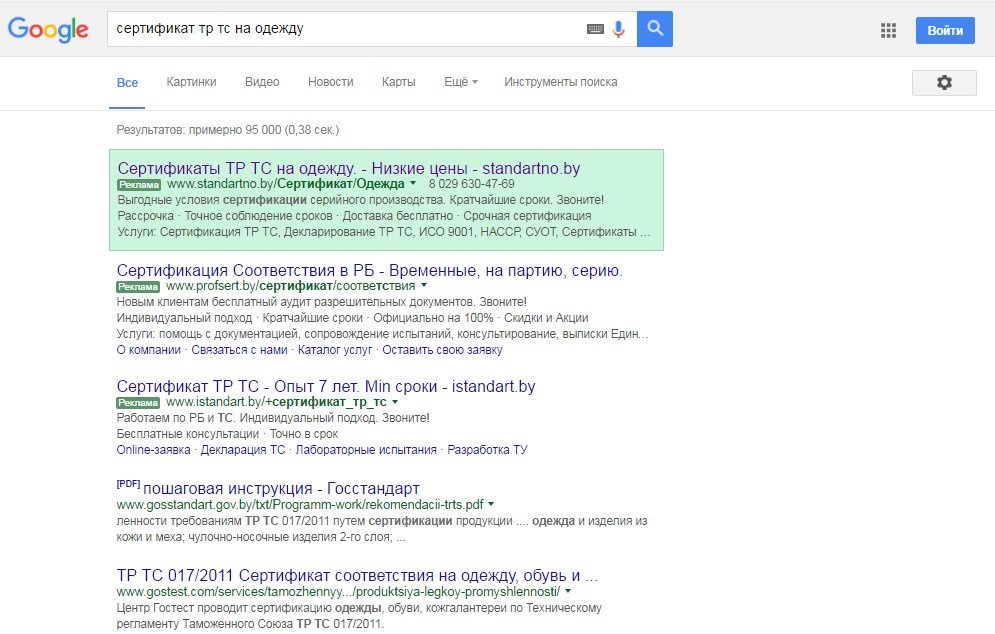Switch to the Новости tab

pos(331,82)
